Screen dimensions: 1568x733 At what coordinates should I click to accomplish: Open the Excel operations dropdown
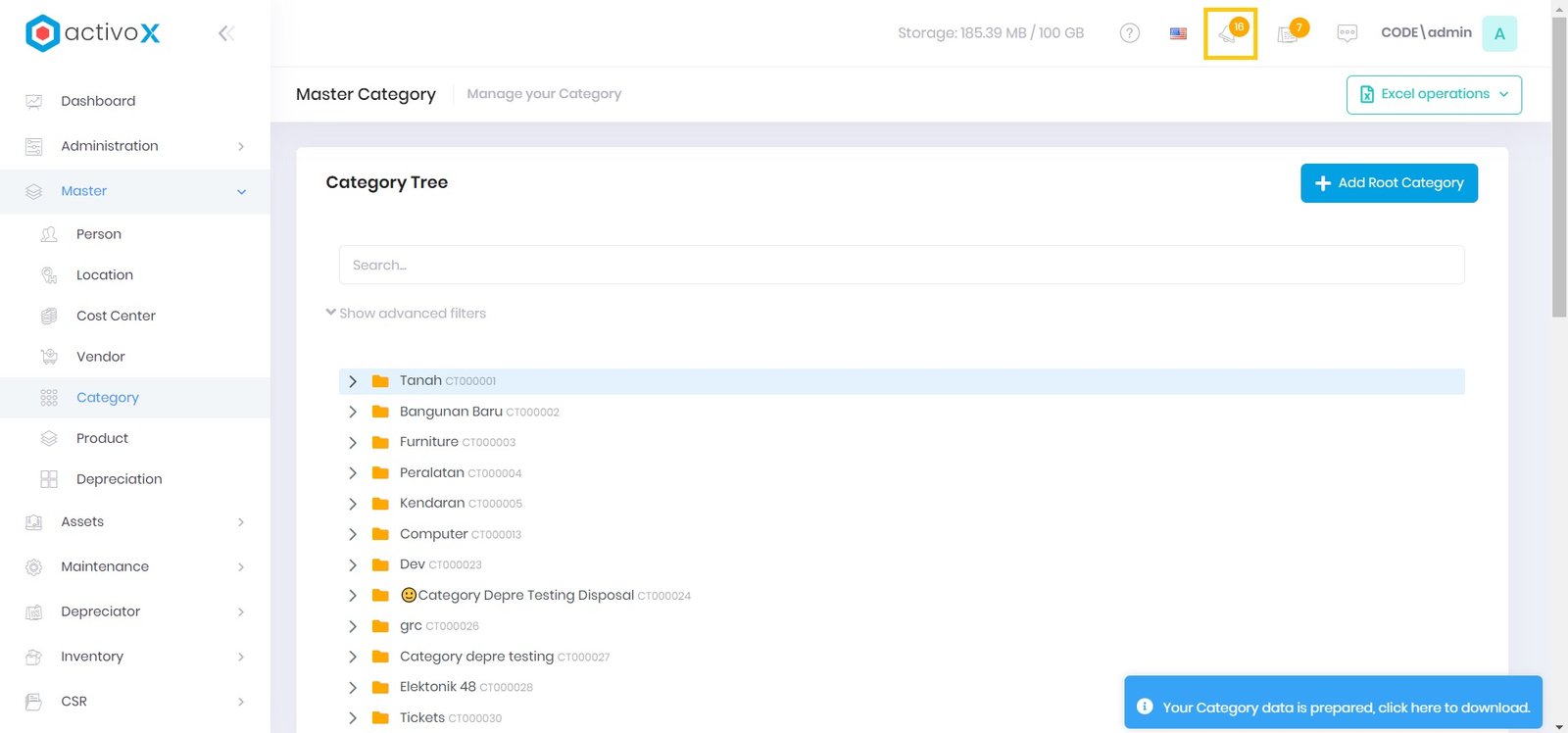click(1434, 95)
